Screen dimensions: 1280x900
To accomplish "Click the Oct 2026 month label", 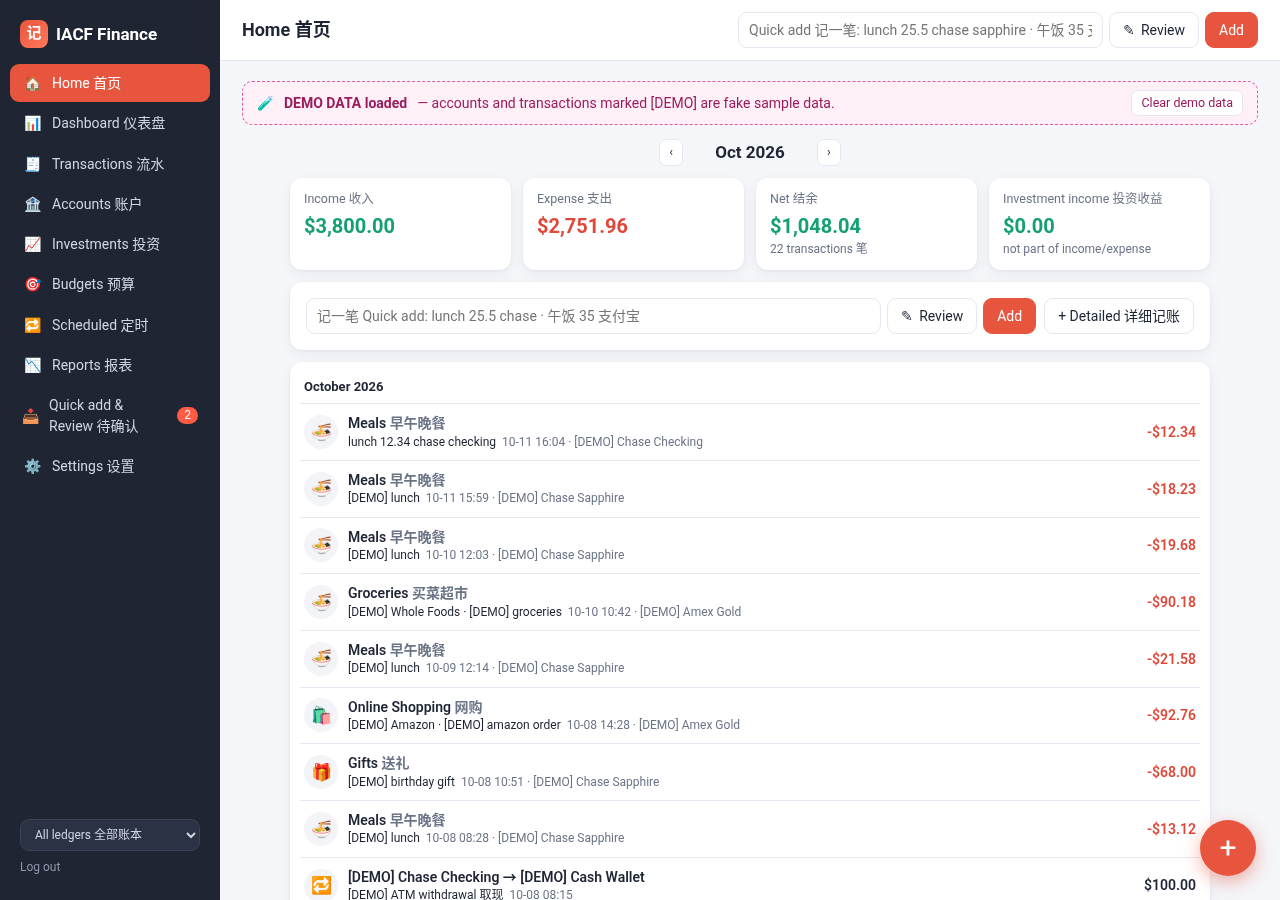I will click(x=750, y=152).
